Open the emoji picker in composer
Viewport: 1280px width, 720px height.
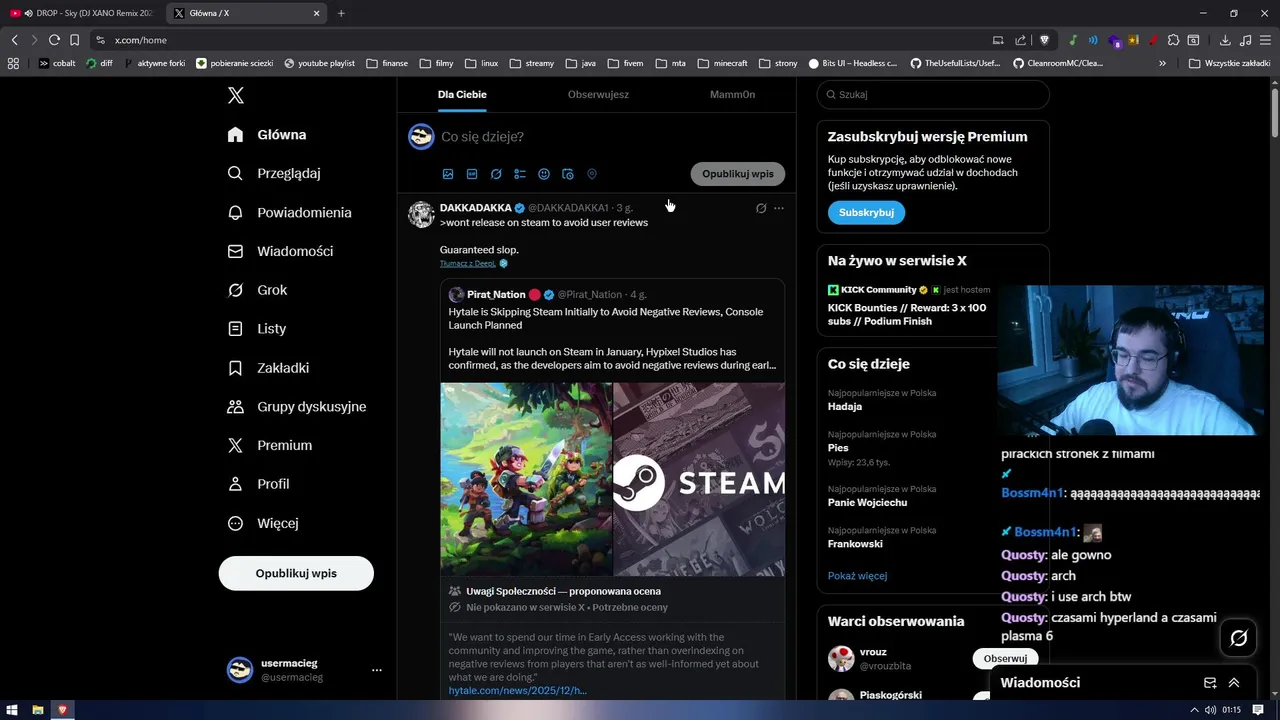pos(544,174)
